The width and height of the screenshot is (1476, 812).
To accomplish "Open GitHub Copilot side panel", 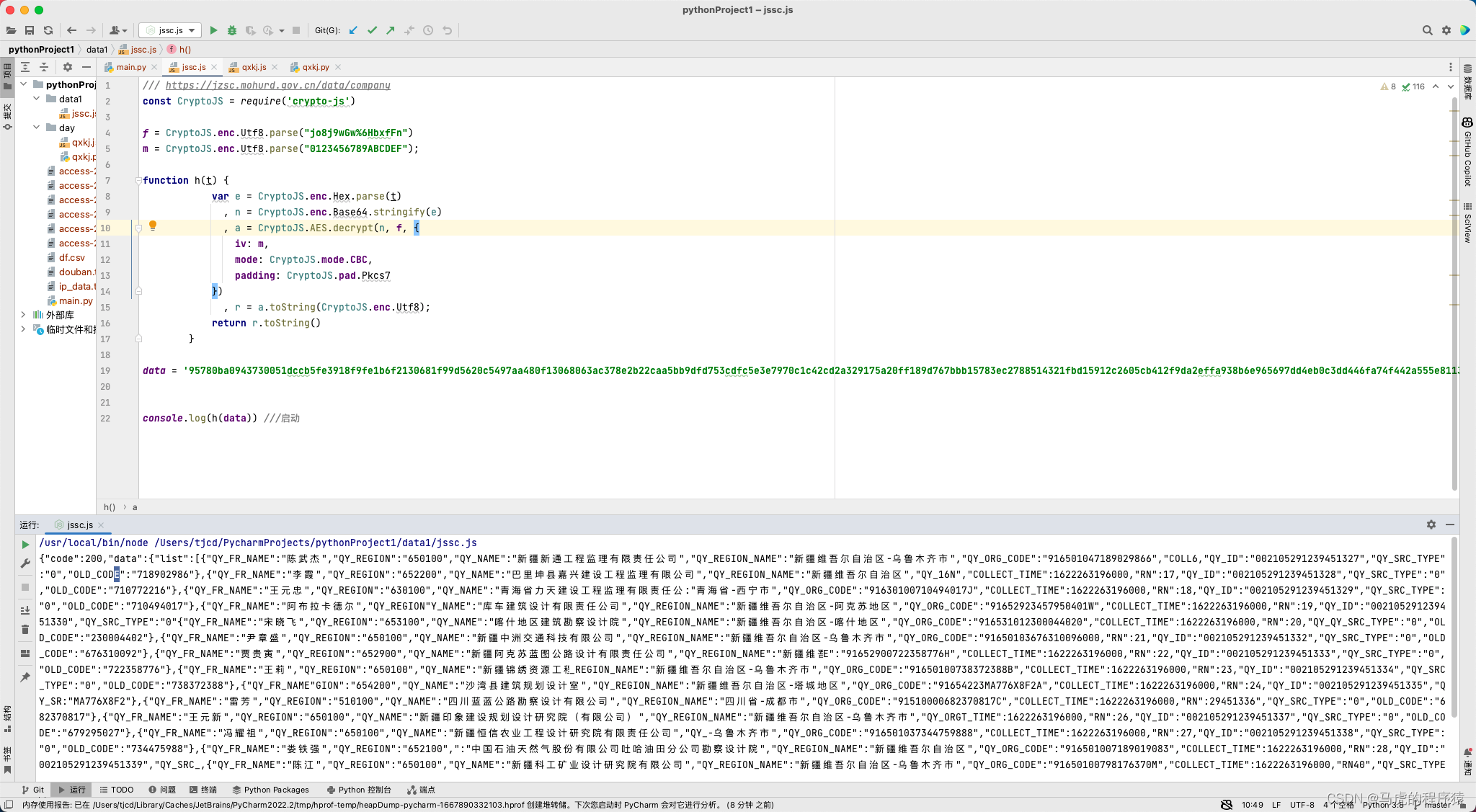I will (1467, 152).
